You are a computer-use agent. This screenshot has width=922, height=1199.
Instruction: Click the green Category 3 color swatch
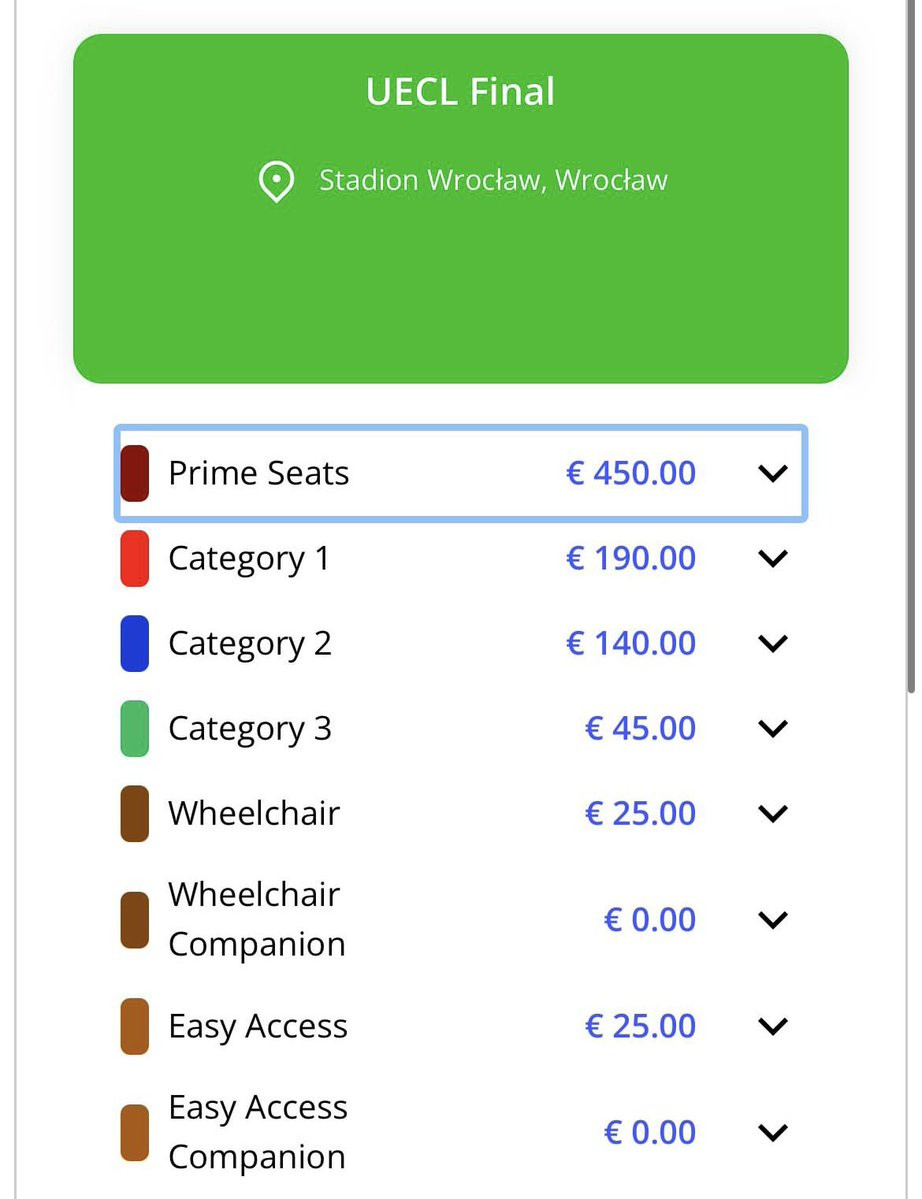135,728
